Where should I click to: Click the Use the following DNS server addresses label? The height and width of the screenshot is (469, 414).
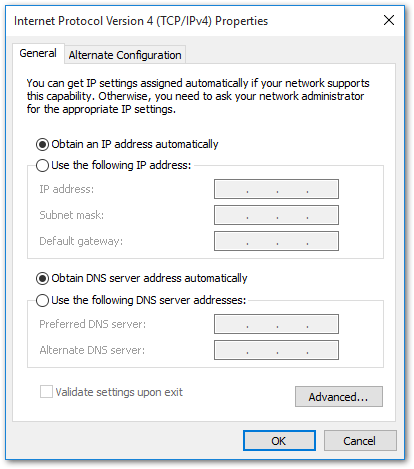[x=149, y=300]
